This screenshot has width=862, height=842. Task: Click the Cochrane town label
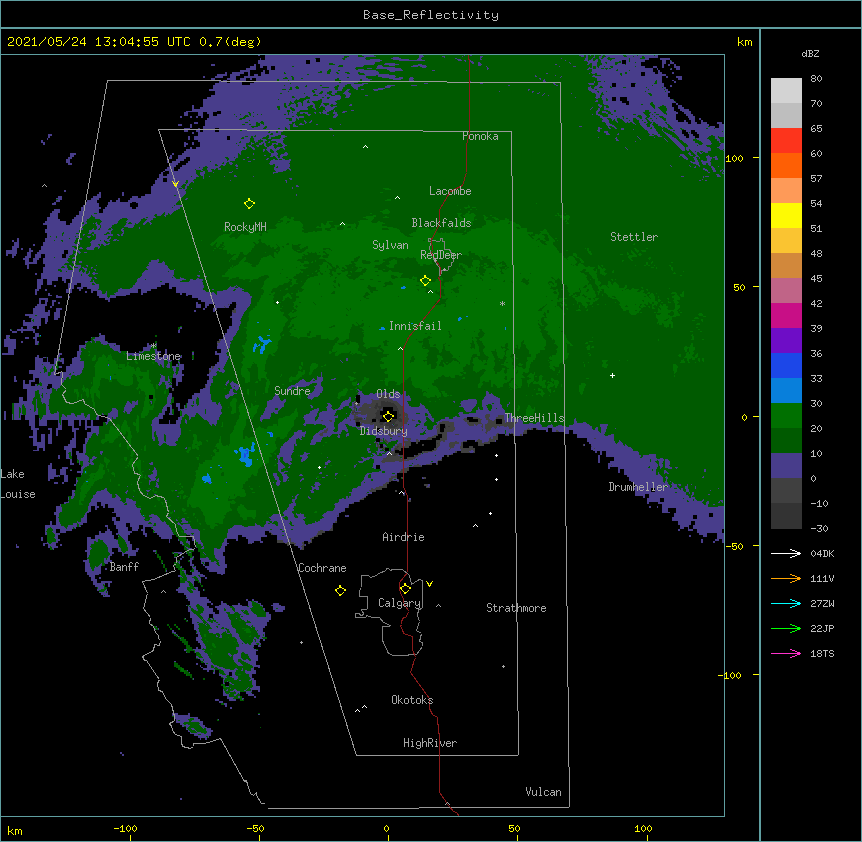(x=322, y=568)
